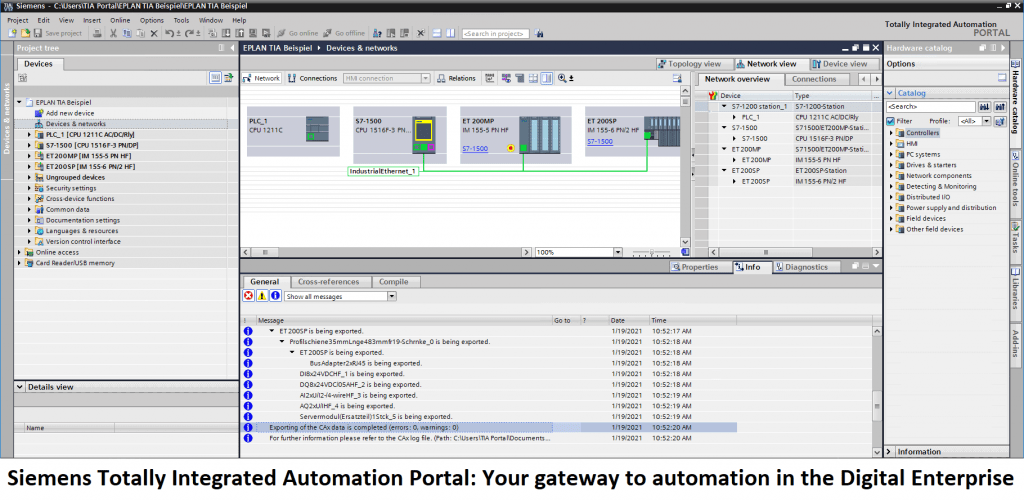
Task: Toggle information messages filter icon
Action: 276,296
